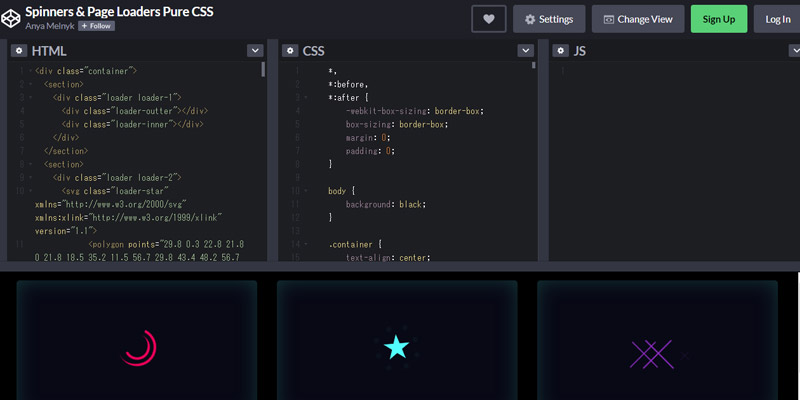Click the green Sign Up button

pyautogui.click(x=718, y=19)
